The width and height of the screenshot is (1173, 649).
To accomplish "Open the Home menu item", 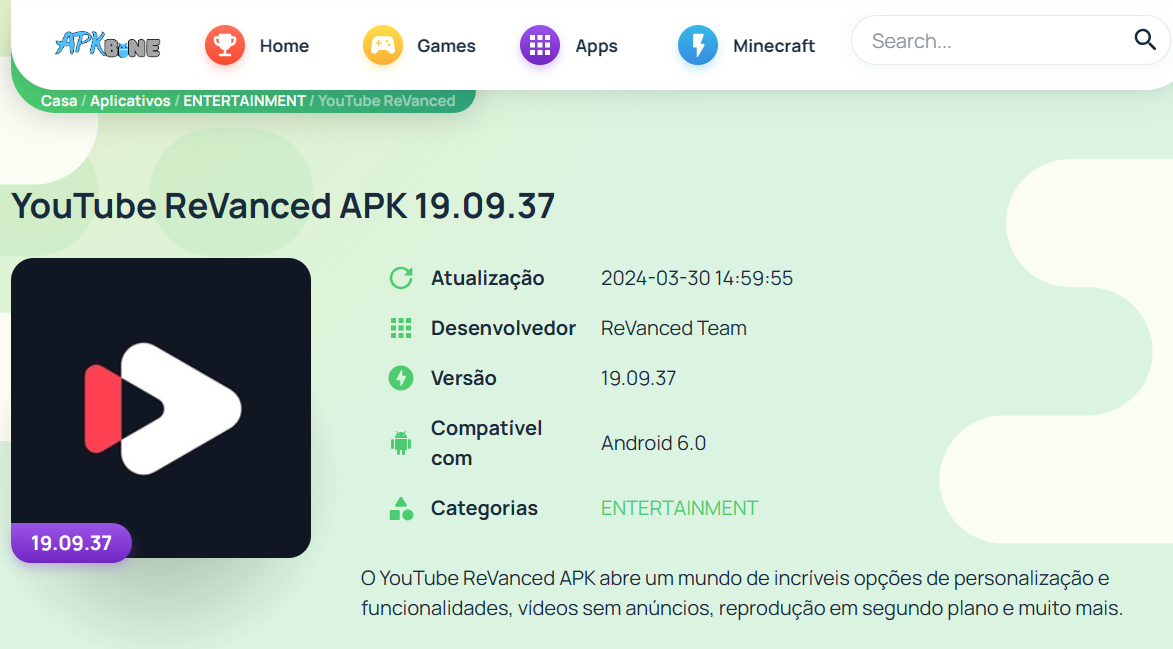I will [x=284, y=46].
